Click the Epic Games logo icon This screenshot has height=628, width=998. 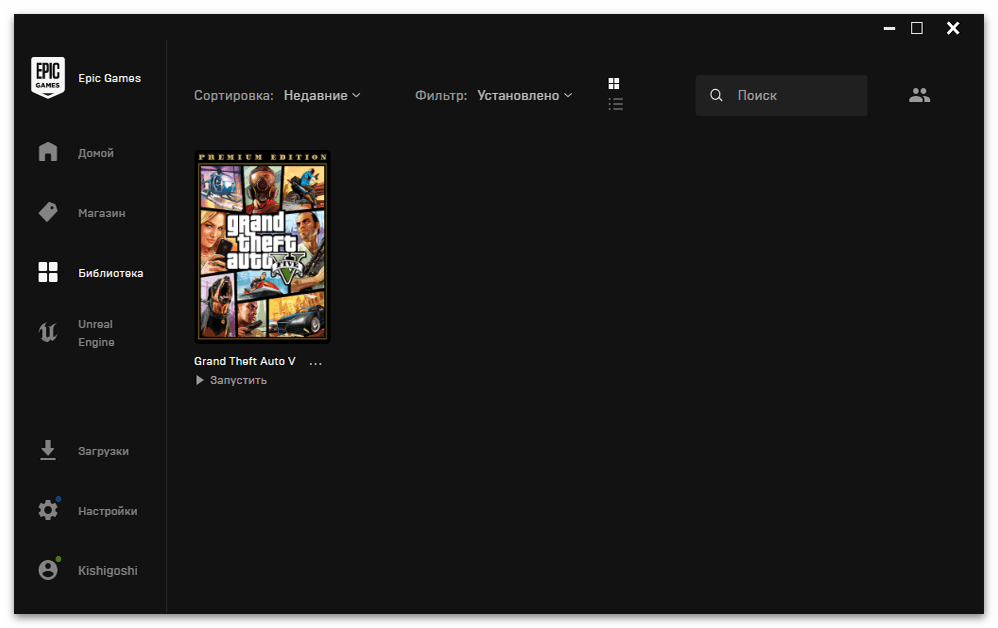(47, 78)
